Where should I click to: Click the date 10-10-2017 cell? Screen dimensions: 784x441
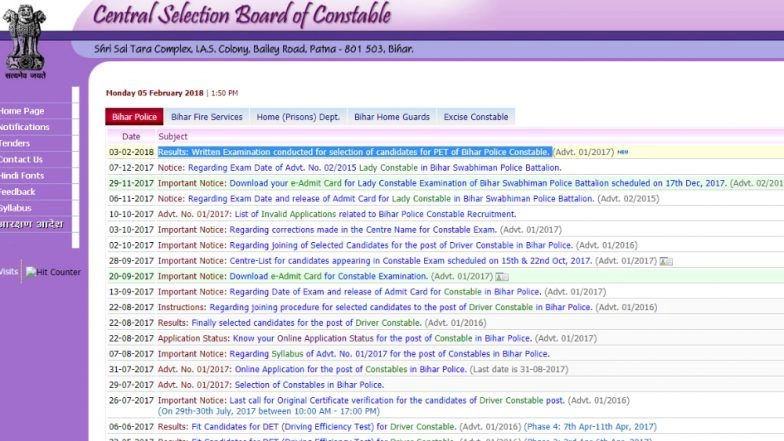131,214
